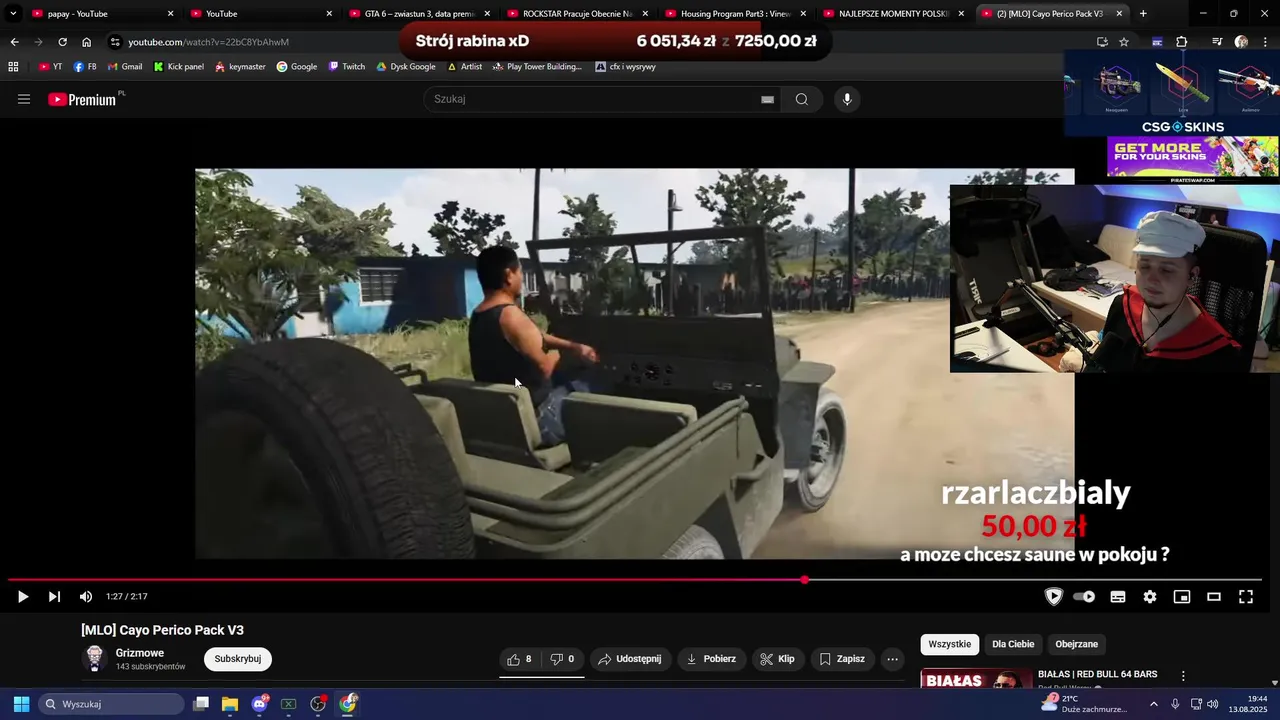The height and width of the screenshot is (720, 1280).
Task: Open the BIAŁAS RED BULL 64 BARS thumbnail
Action: coord(976,679)
